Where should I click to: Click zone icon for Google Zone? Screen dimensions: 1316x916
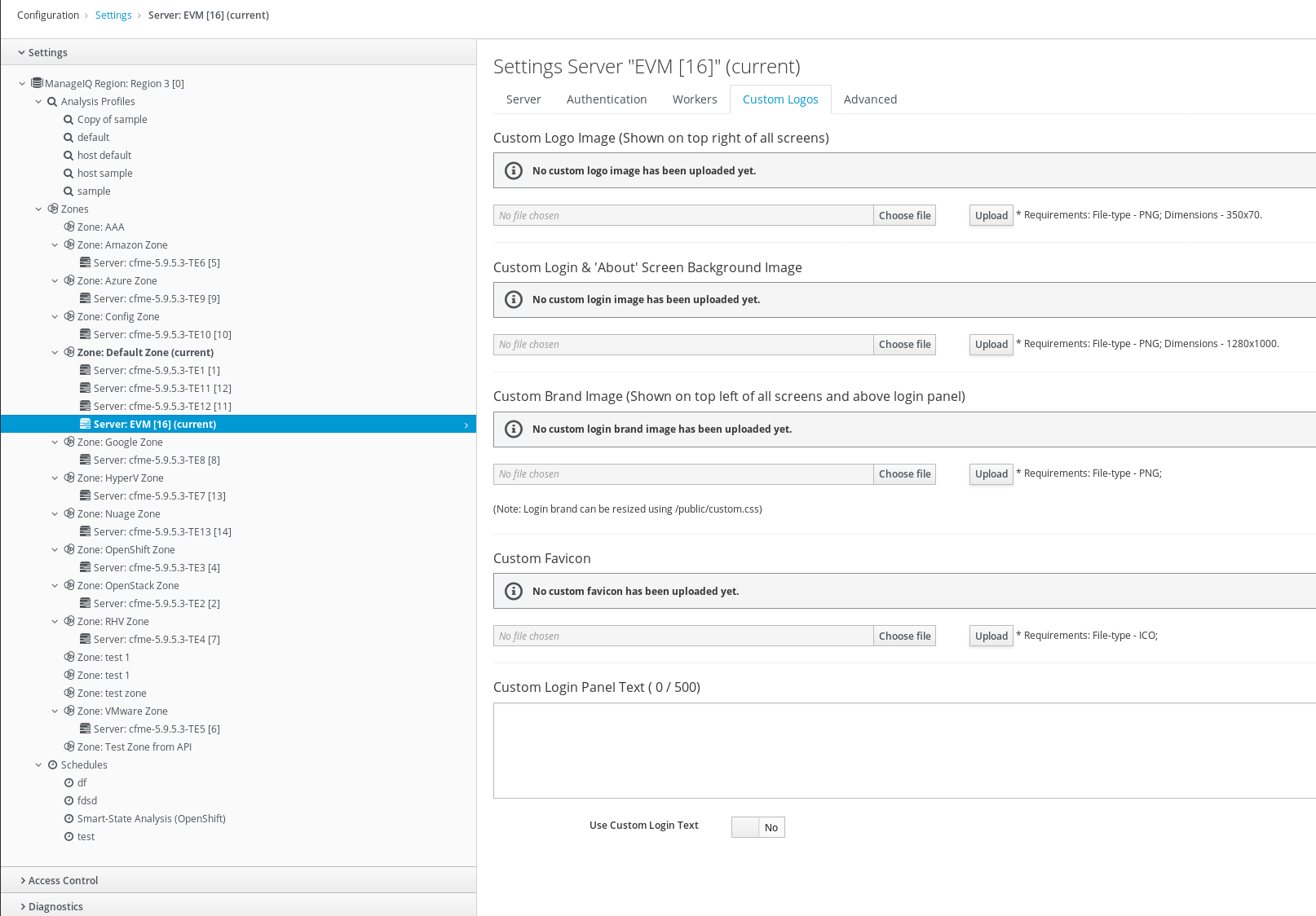pos(69,442)
